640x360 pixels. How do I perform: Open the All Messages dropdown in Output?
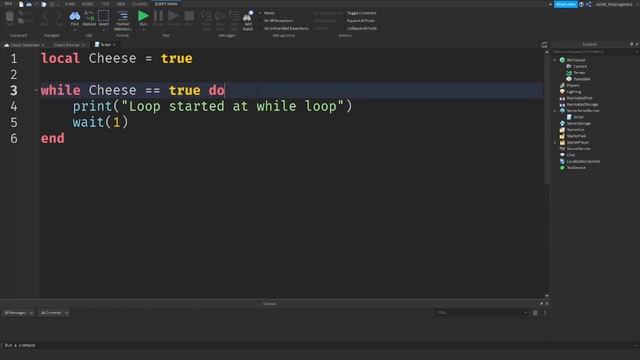18,313
